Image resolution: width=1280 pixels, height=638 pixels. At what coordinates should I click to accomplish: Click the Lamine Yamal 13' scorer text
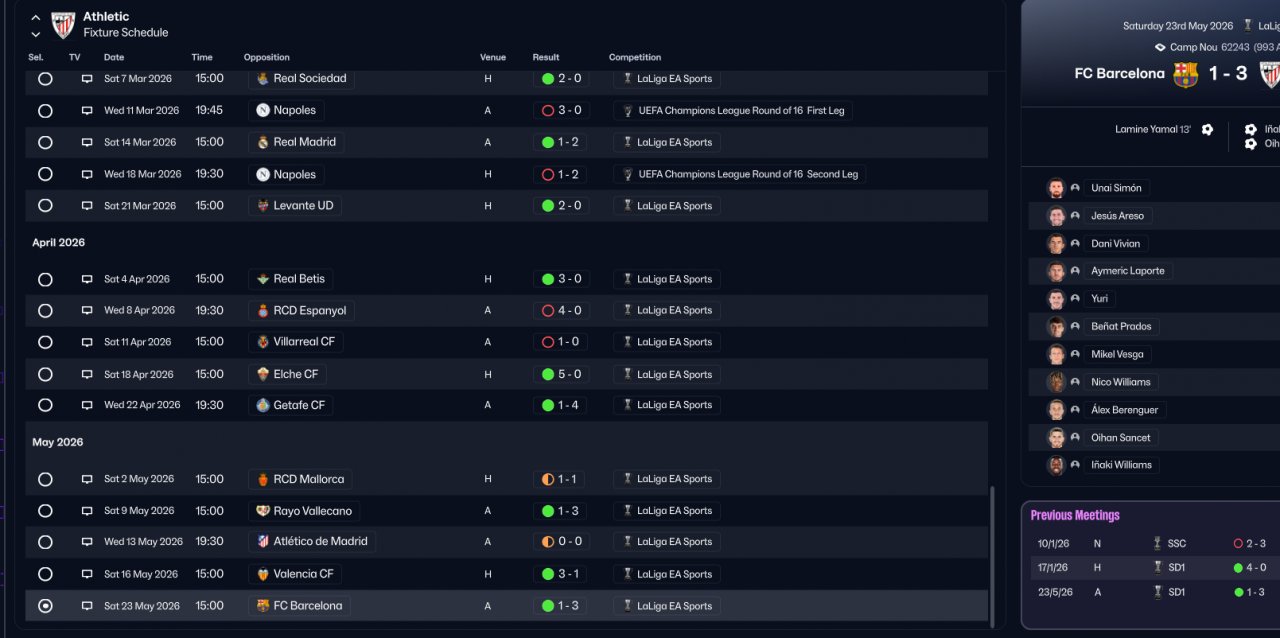click(x=1154, y=129)
